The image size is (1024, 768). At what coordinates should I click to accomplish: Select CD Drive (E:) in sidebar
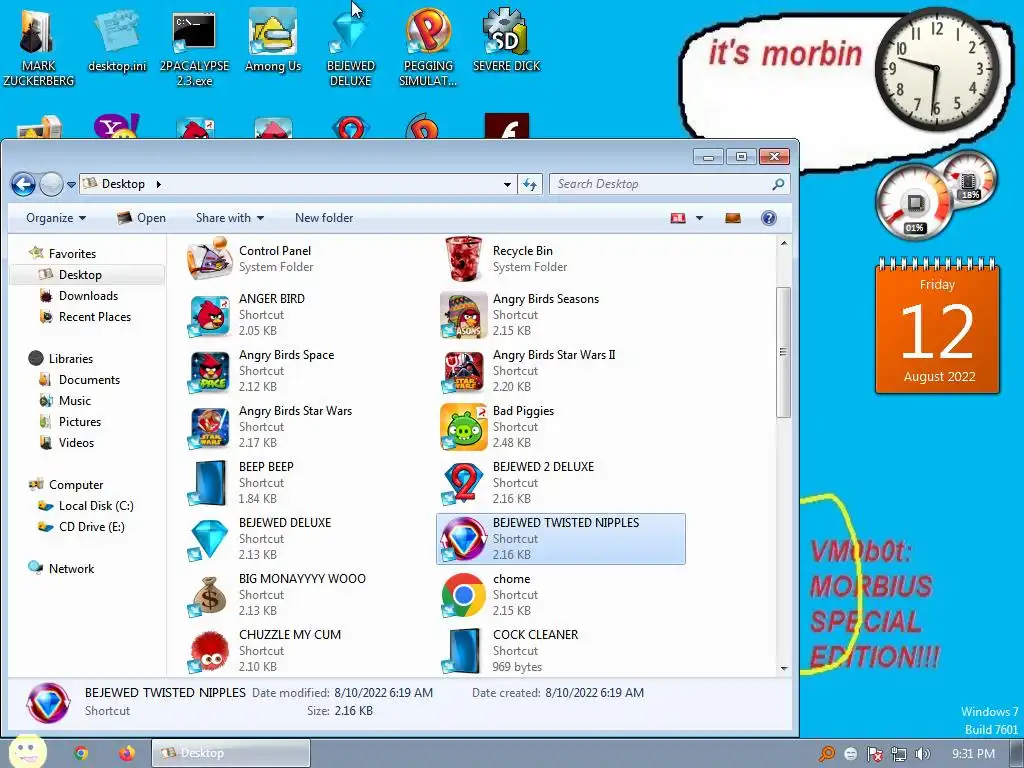coord(91,526)
